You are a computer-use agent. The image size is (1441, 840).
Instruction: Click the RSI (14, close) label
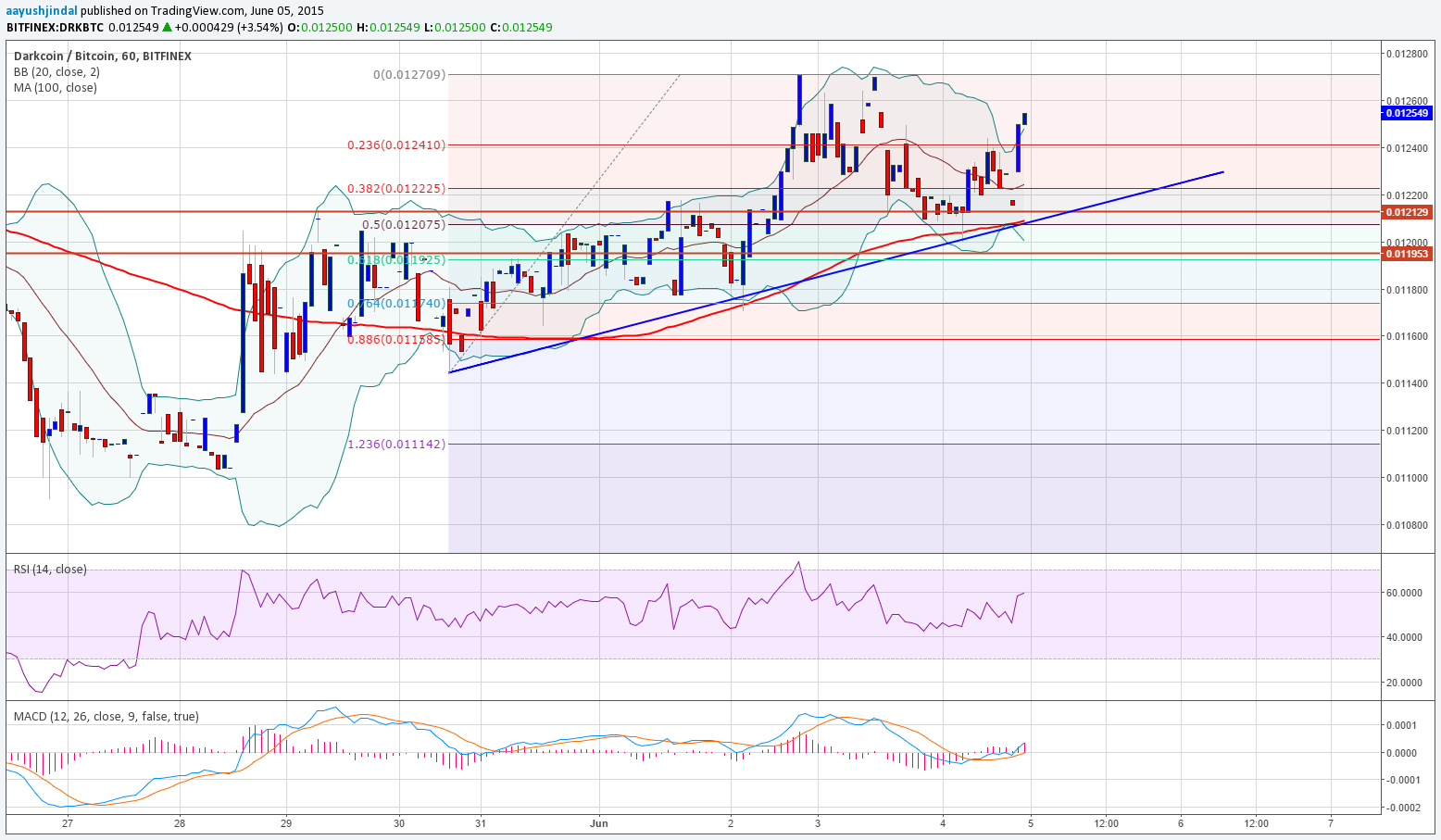pyautogui.click(x=50, y=569)
